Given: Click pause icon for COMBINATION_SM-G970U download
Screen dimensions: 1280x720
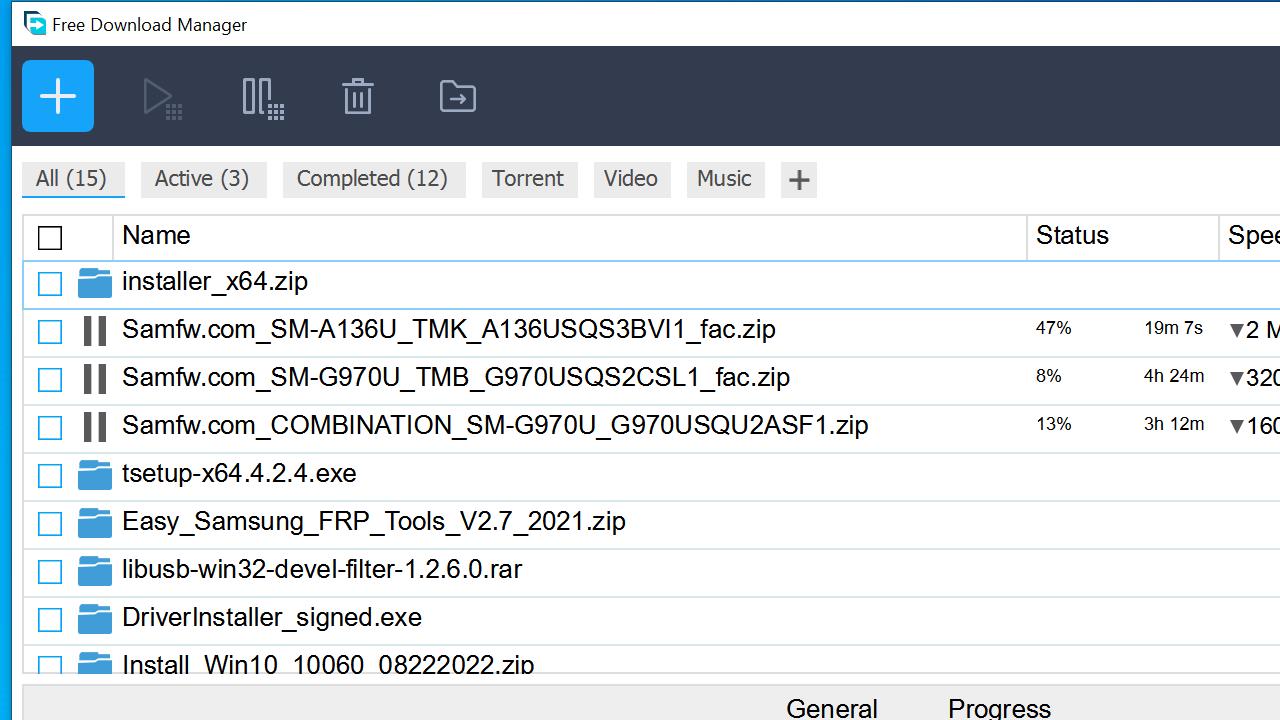Looking at the screenshot, I should tap(95, 427).
